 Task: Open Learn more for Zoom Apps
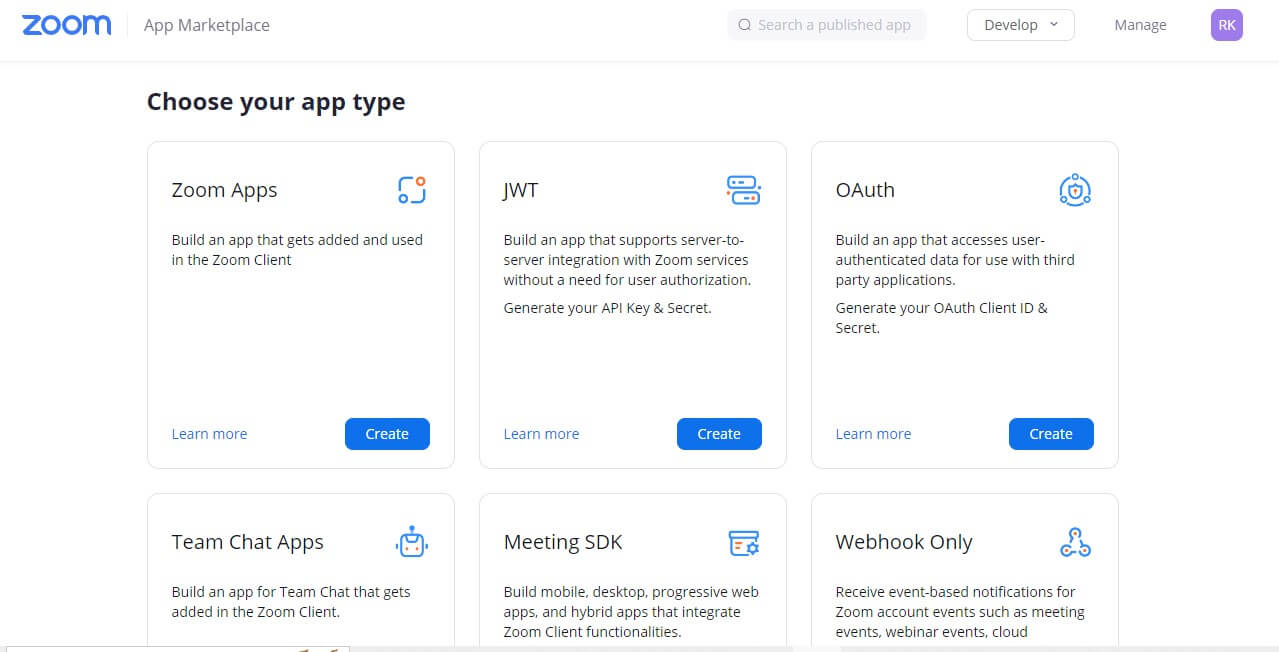209,434
